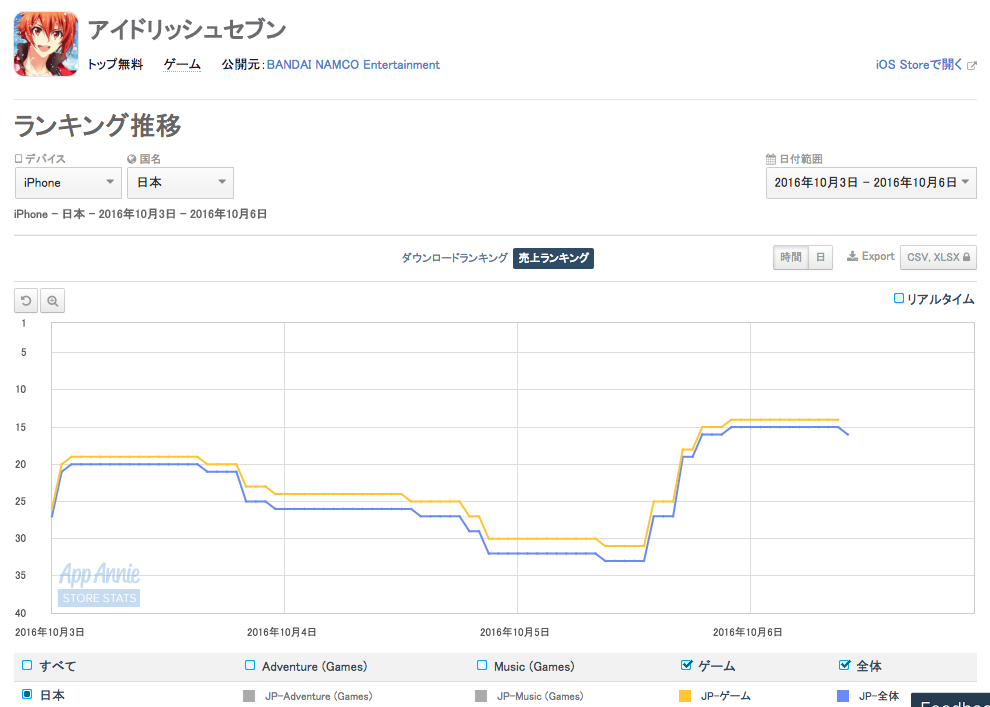Click the Feedback button at the bottom corner
Image resolution: width=990 pixels, height=707 pixels.
point(950,700)
